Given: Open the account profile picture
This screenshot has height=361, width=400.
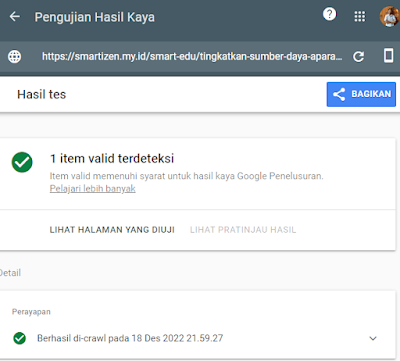Looking at the screenshot, I should click(x=389, y=16).
